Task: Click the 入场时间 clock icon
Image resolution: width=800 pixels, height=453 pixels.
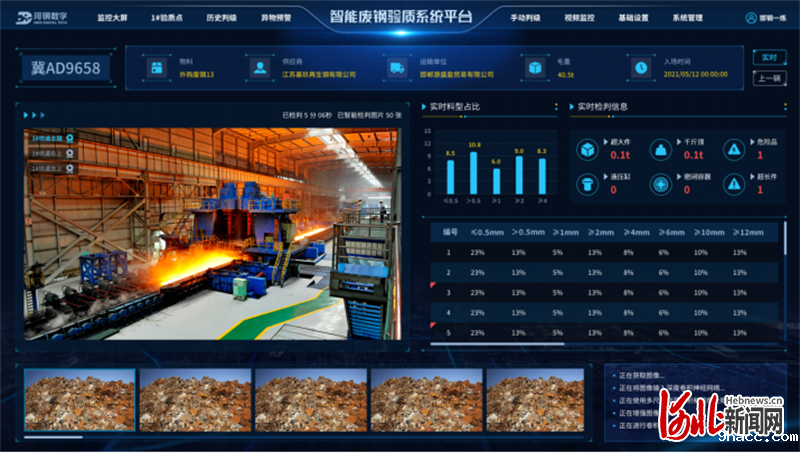Action: coord(641,68)
